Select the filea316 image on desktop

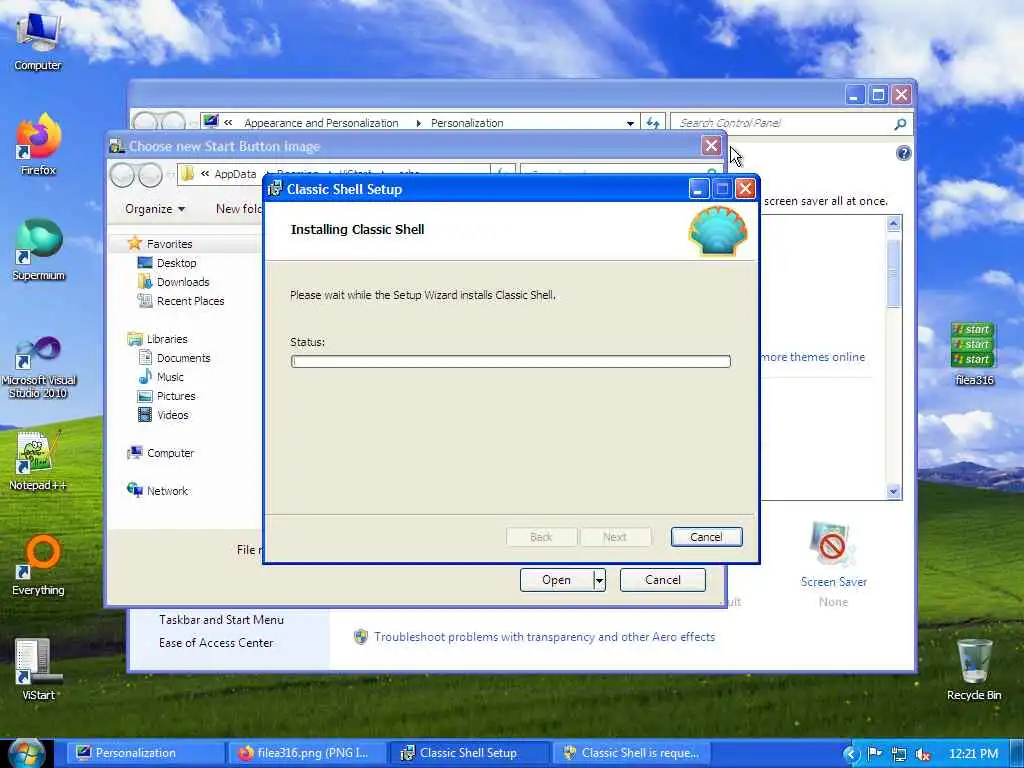973,353
